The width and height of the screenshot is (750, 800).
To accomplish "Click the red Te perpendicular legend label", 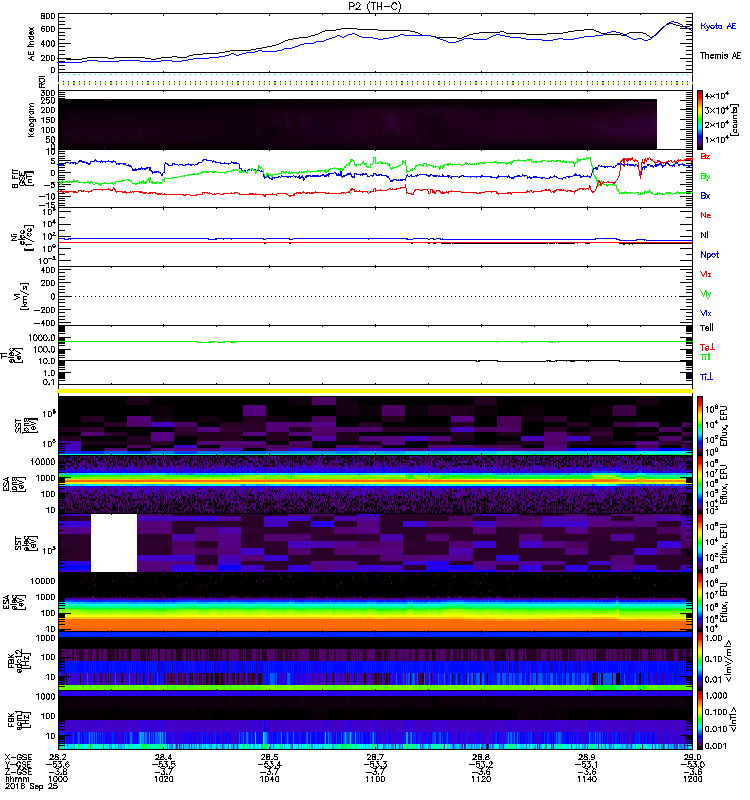I will click(707, 347).
